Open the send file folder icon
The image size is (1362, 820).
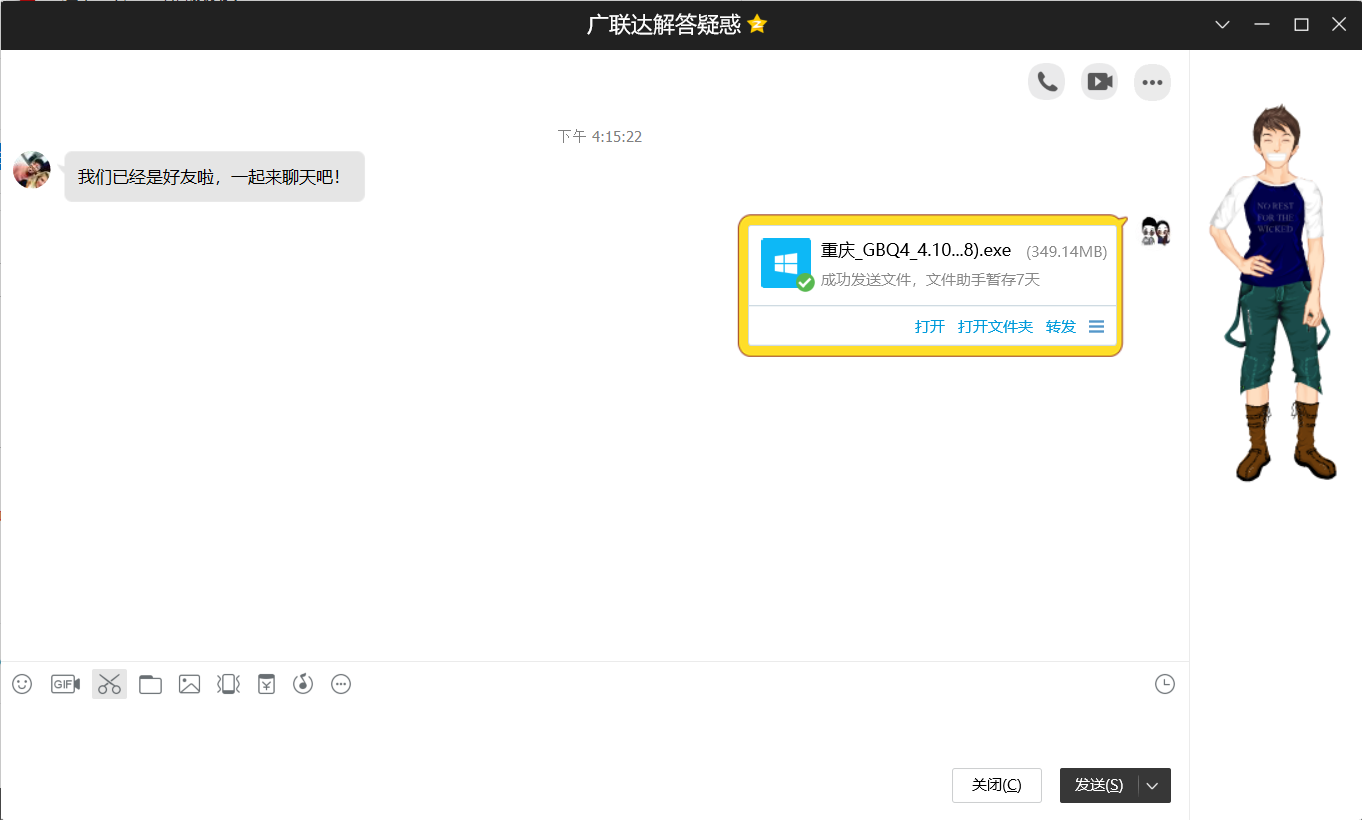150,684
